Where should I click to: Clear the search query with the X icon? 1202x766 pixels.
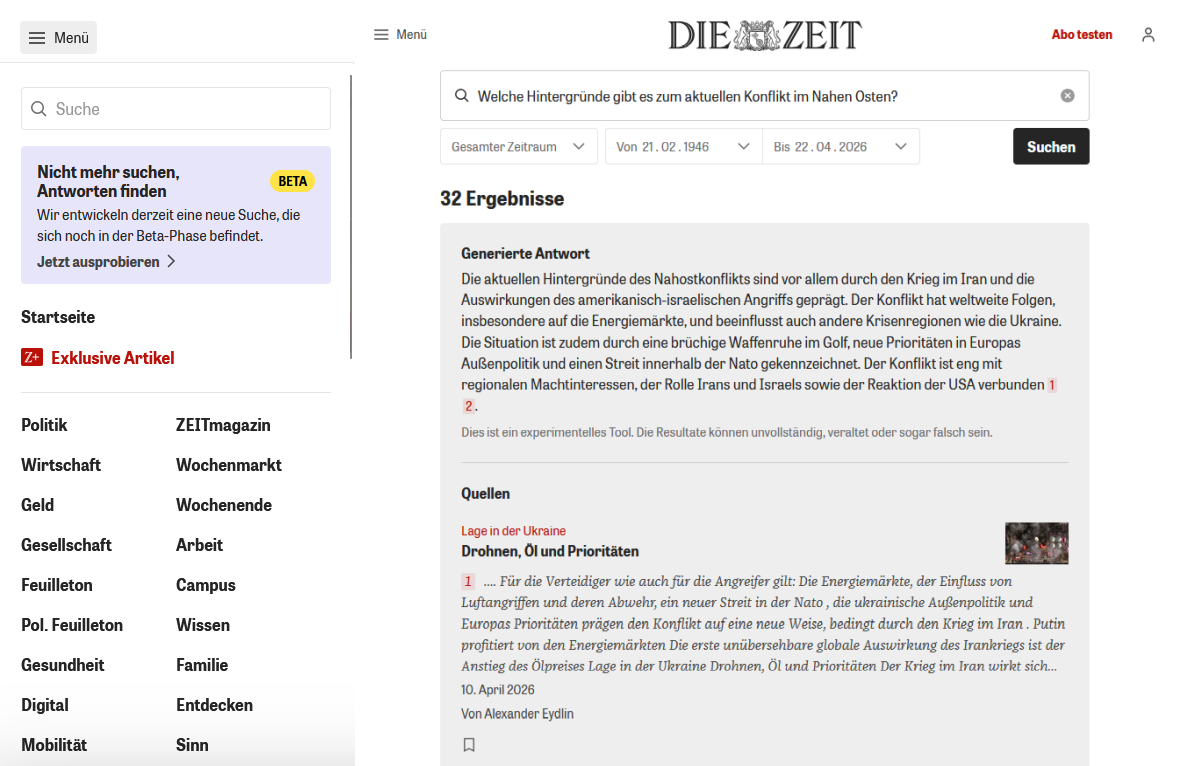(1067, 95)
